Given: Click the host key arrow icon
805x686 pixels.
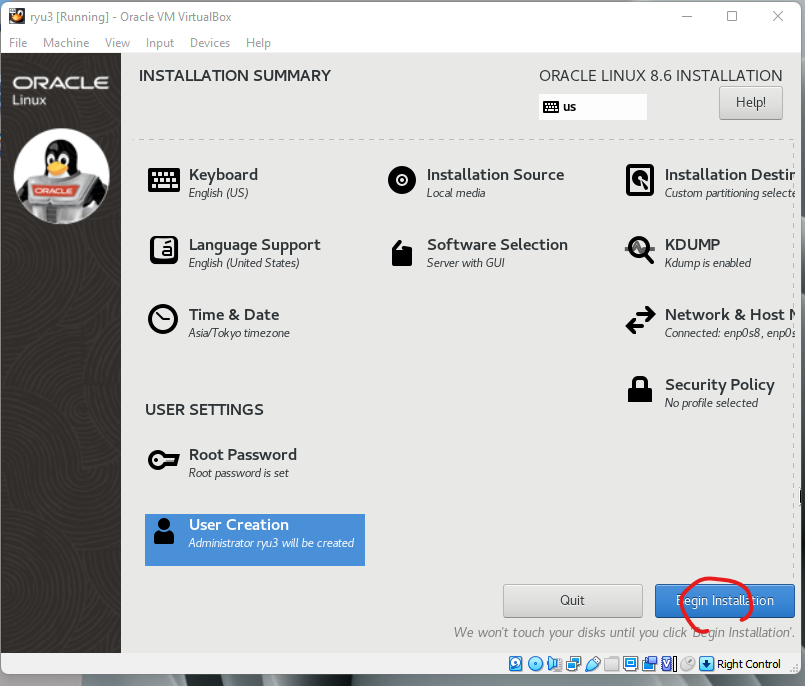Looking at the screenshot, I should pyautogui.click(x=706, y=663).
